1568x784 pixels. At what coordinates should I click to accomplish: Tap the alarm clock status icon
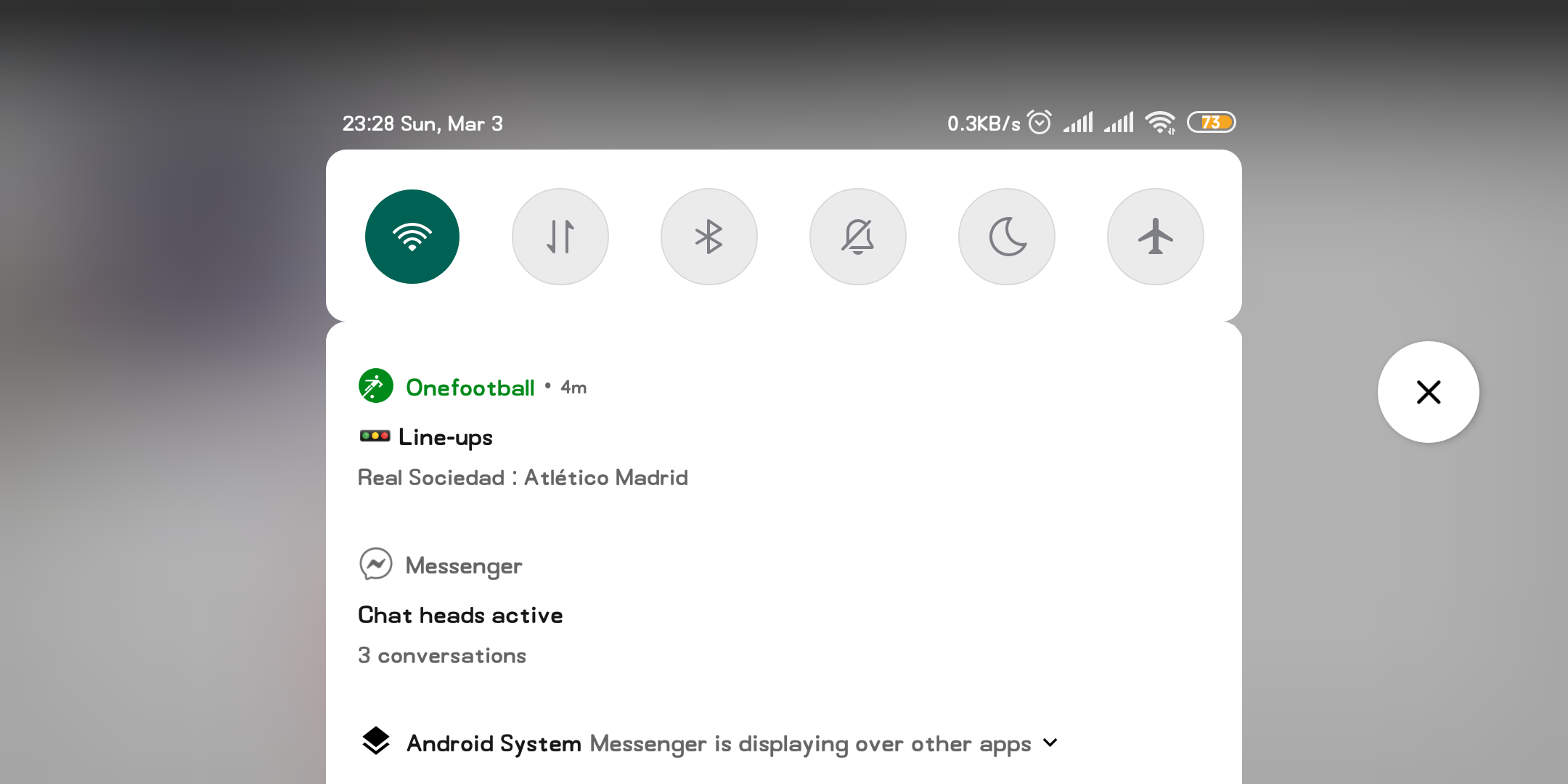click(1040, 122)
